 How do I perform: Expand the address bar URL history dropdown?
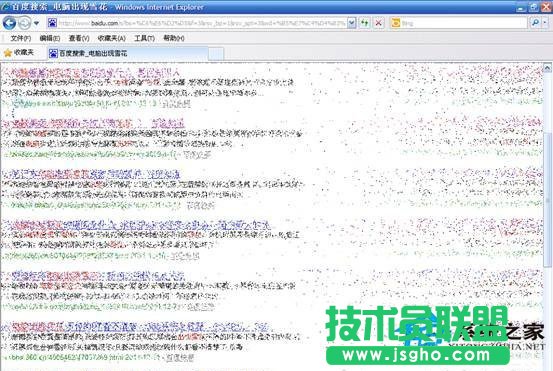pyautogui.click(x=352, y=23)
